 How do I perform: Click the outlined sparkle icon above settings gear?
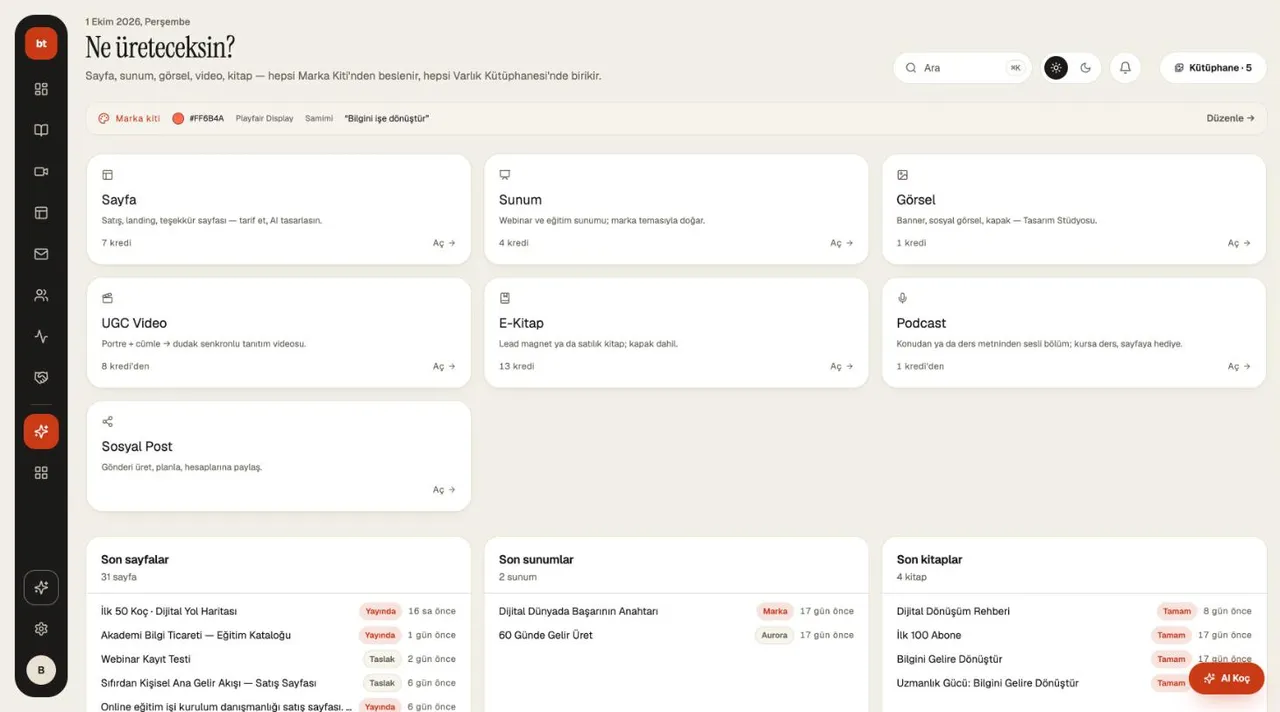point(41,588)
